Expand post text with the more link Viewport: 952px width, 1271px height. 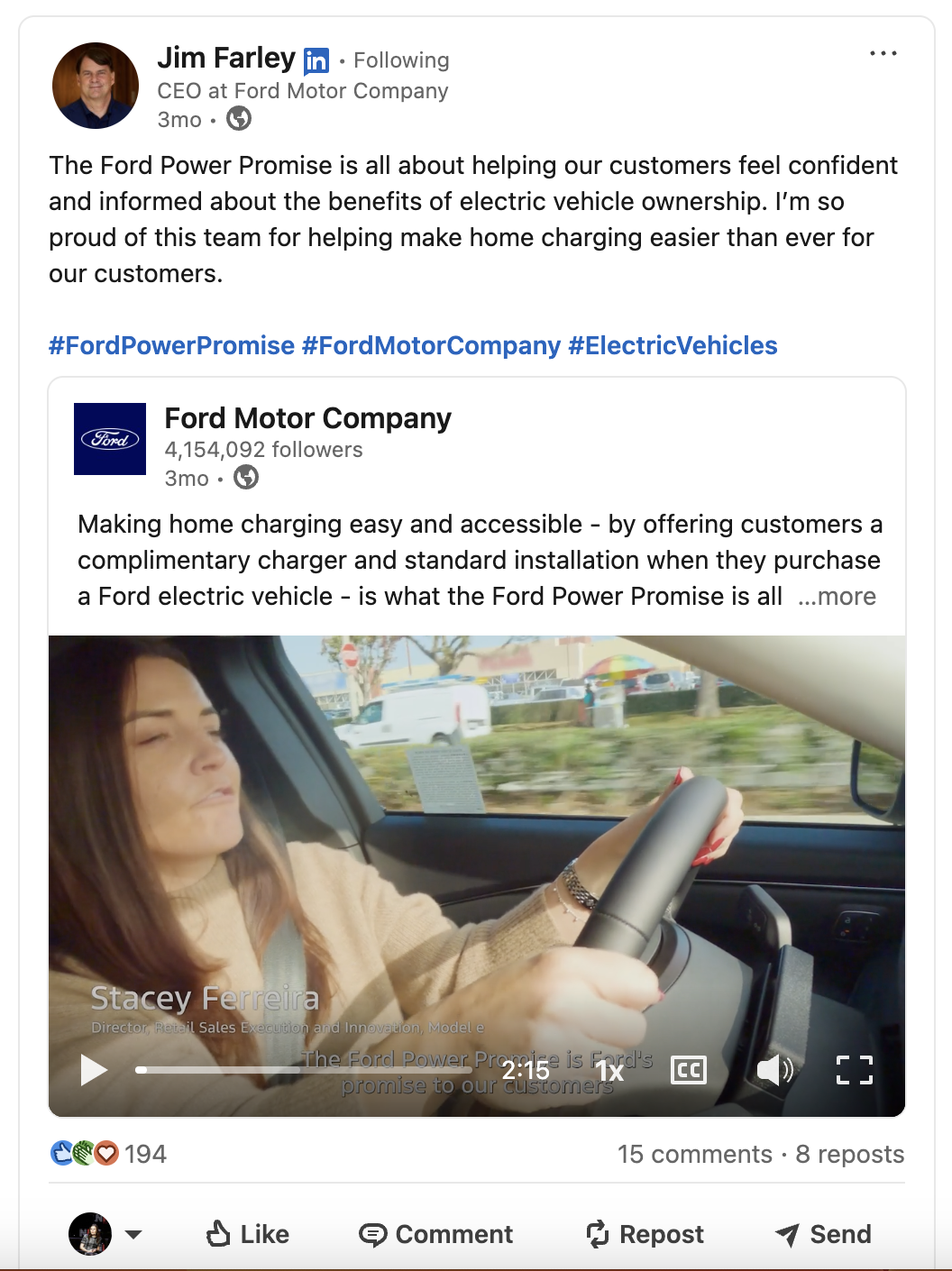838,597
